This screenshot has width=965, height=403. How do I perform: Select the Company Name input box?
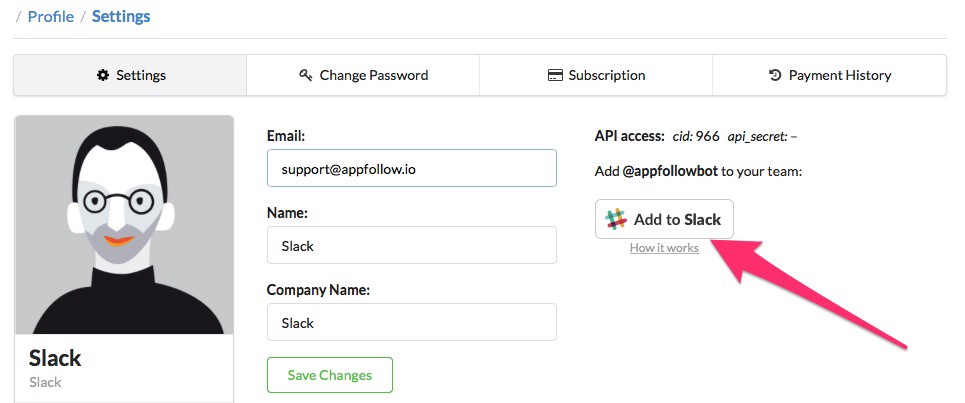tap(411, 323)
